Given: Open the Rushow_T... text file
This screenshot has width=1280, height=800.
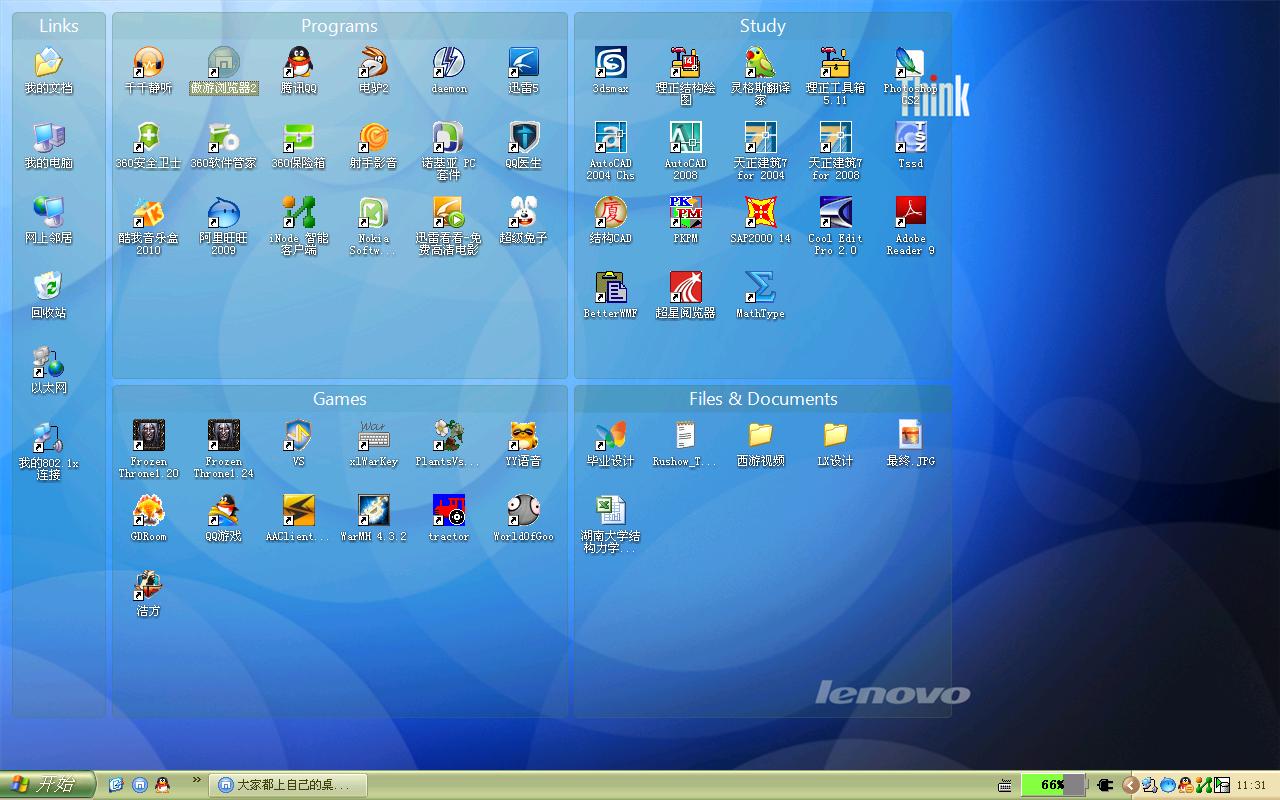Looking at the screenshot, I should coord(685,443).
